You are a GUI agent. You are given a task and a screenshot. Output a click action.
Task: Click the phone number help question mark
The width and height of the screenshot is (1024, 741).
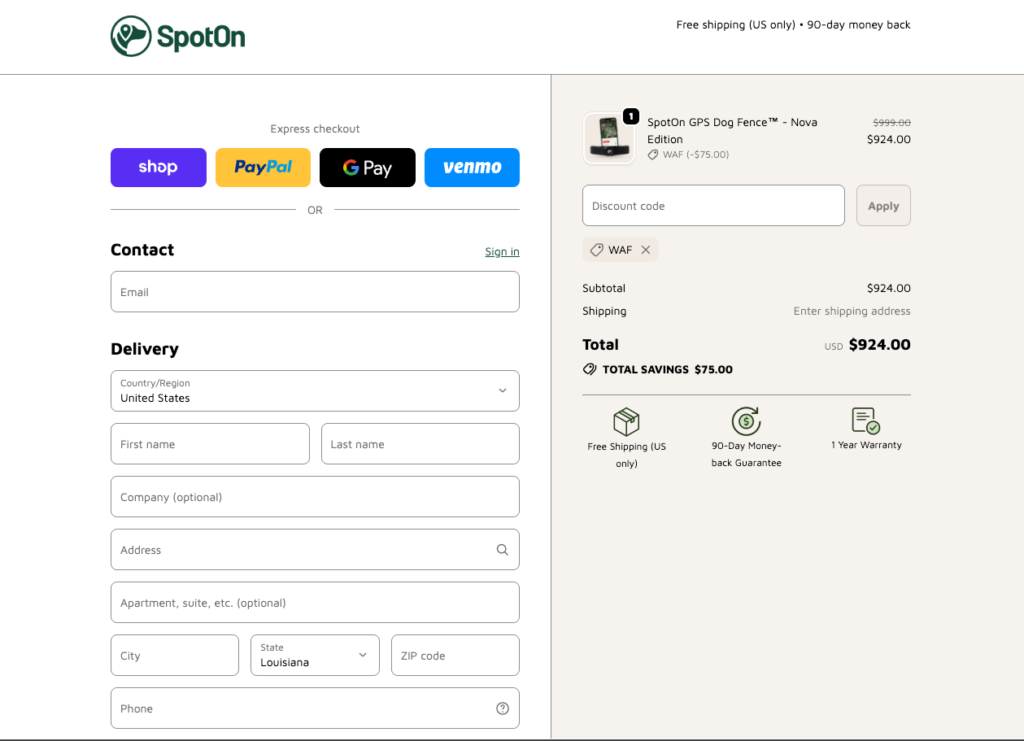point(502,708)
